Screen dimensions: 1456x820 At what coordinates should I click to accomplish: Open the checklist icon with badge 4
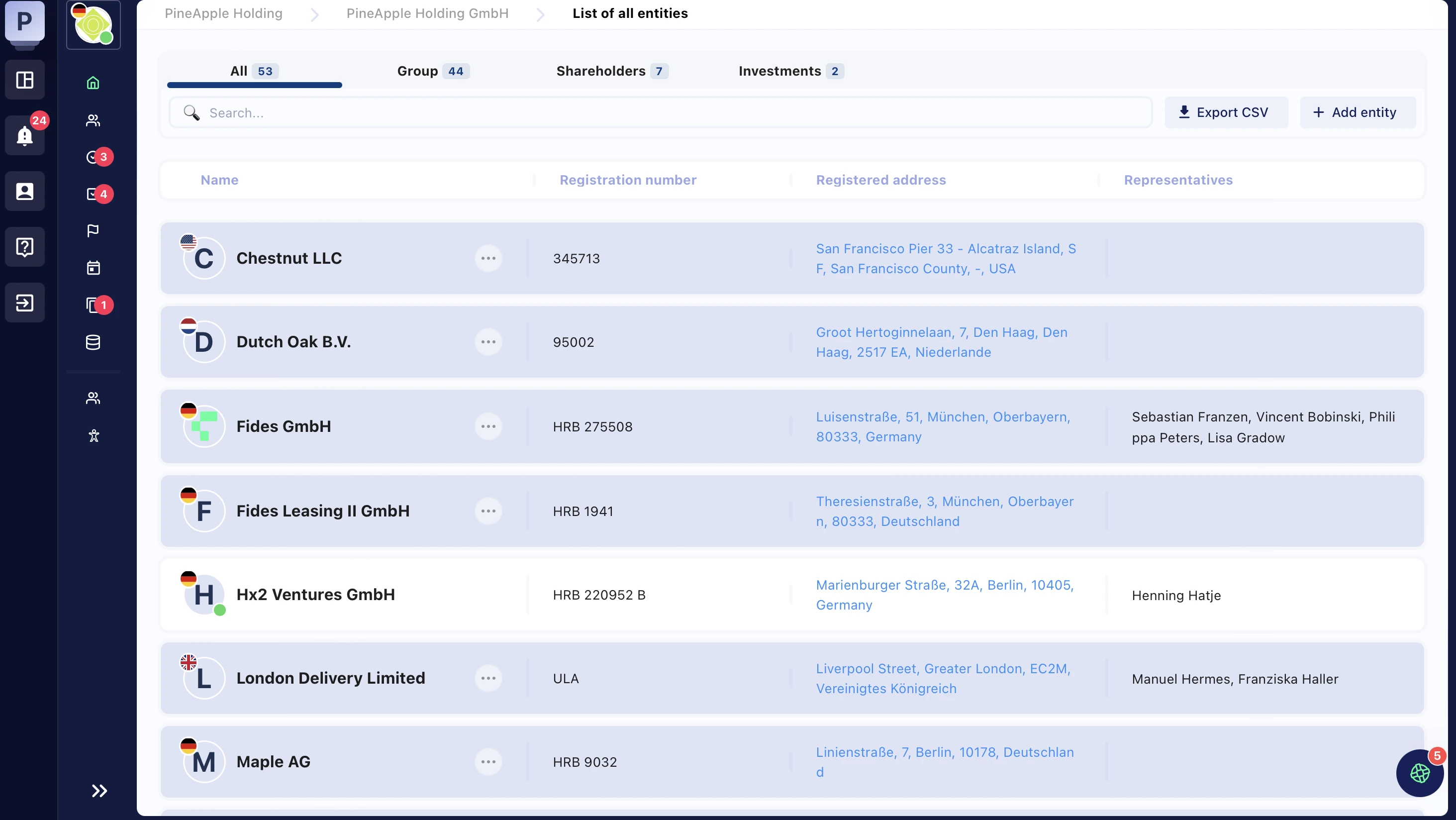tap(93, 194)
